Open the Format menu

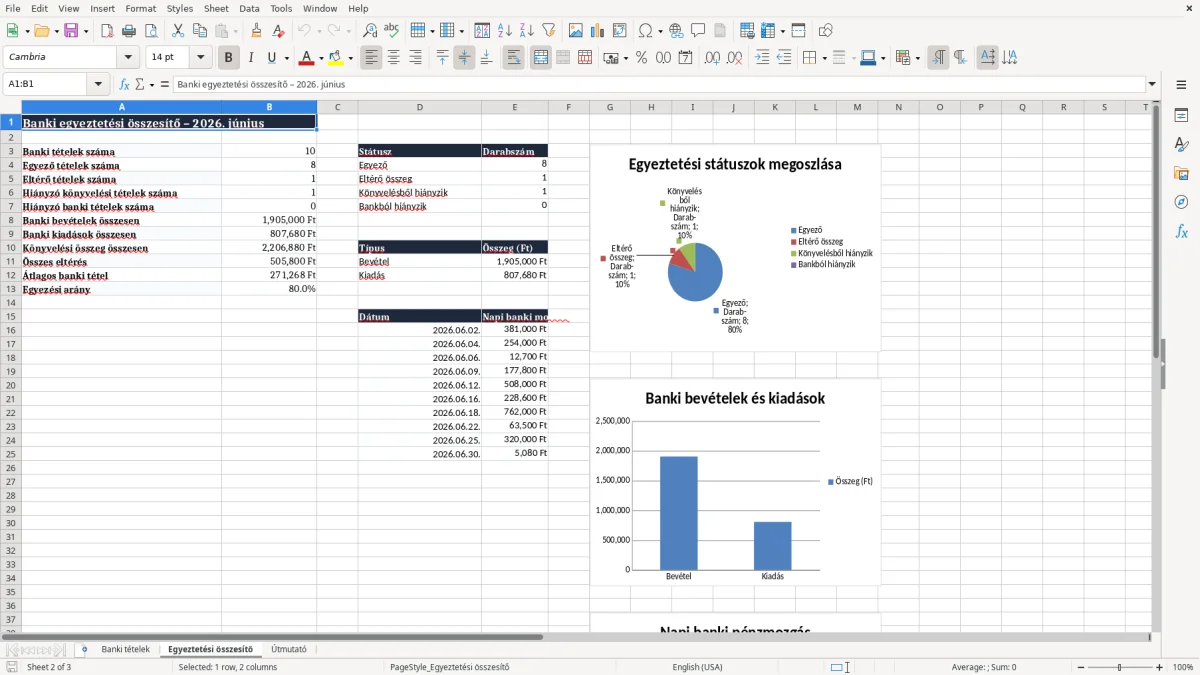click(140, 8)
